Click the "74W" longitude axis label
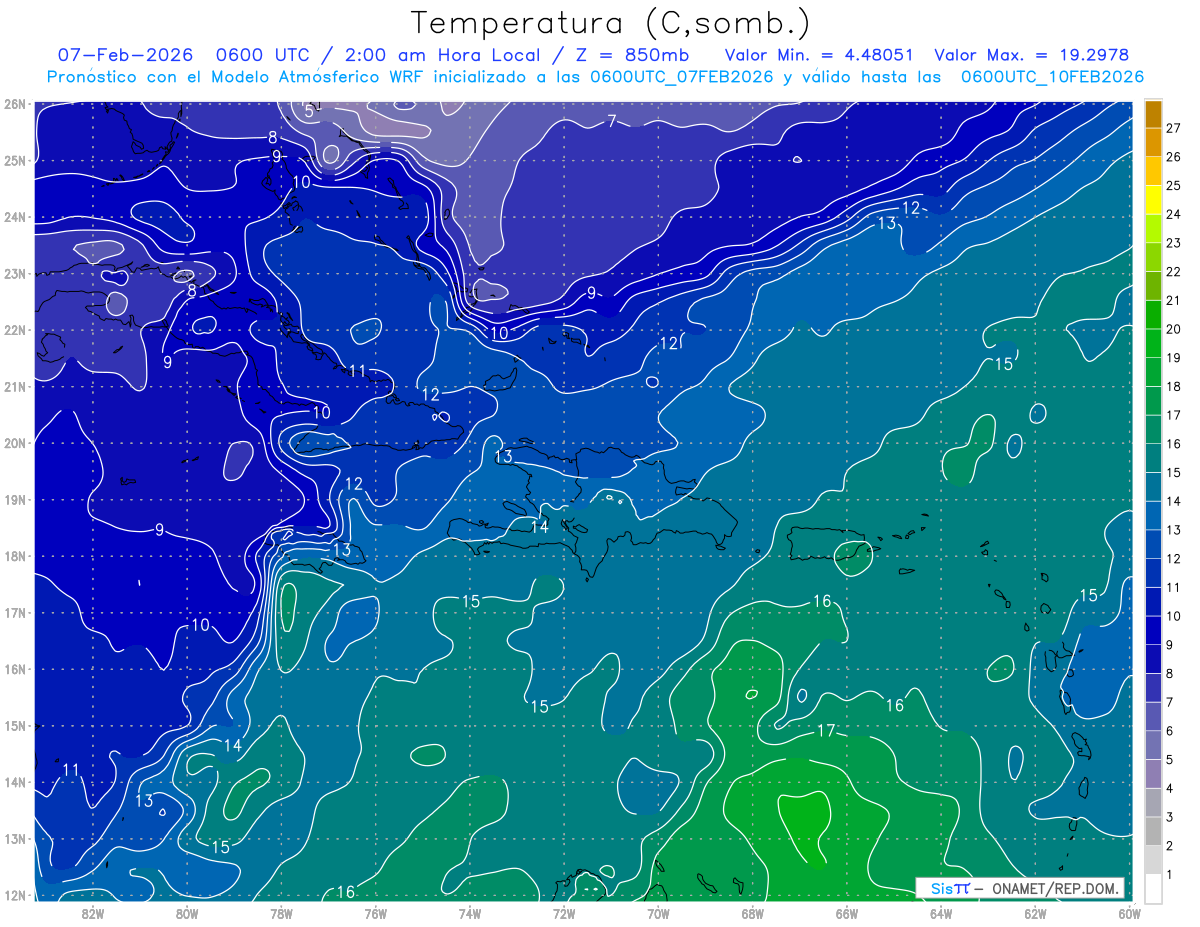 470,913
